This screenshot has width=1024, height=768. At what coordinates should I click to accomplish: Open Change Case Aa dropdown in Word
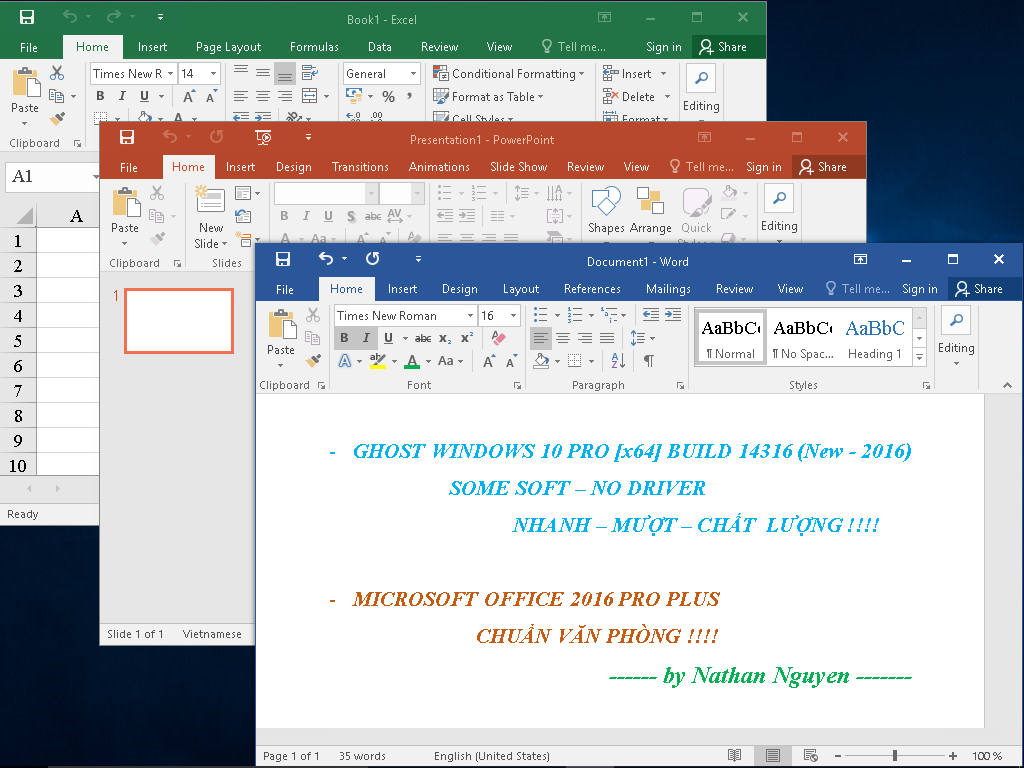coord(450,360)
